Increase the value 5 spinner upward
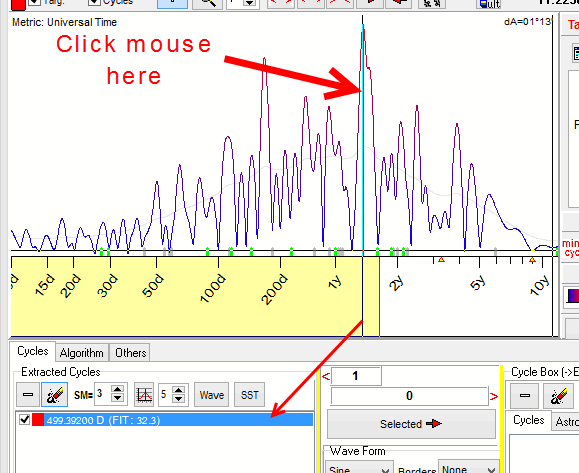Viewport: 579px width, 473px height. [x=178, y=390]
